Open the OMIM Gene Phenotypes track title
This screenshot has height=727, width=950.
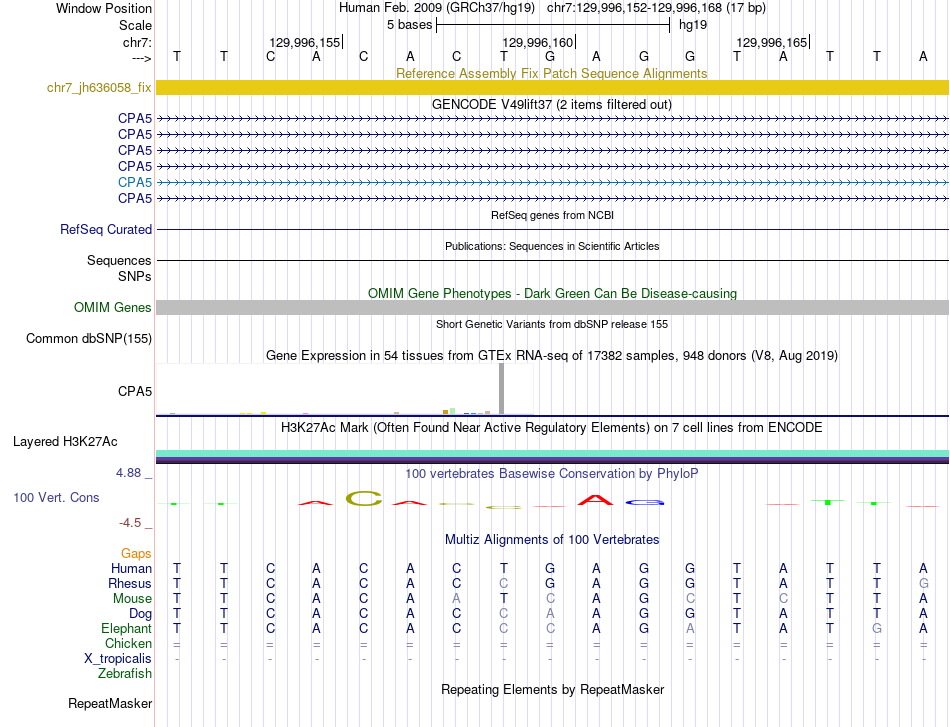point(552,293)
